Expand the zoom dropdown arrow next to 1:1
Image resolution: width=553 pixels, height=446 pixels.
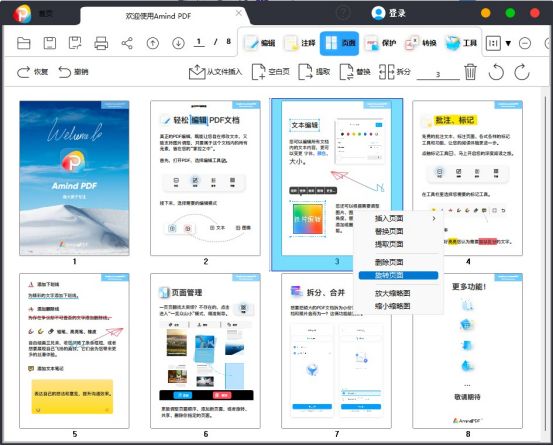point(508,43)
